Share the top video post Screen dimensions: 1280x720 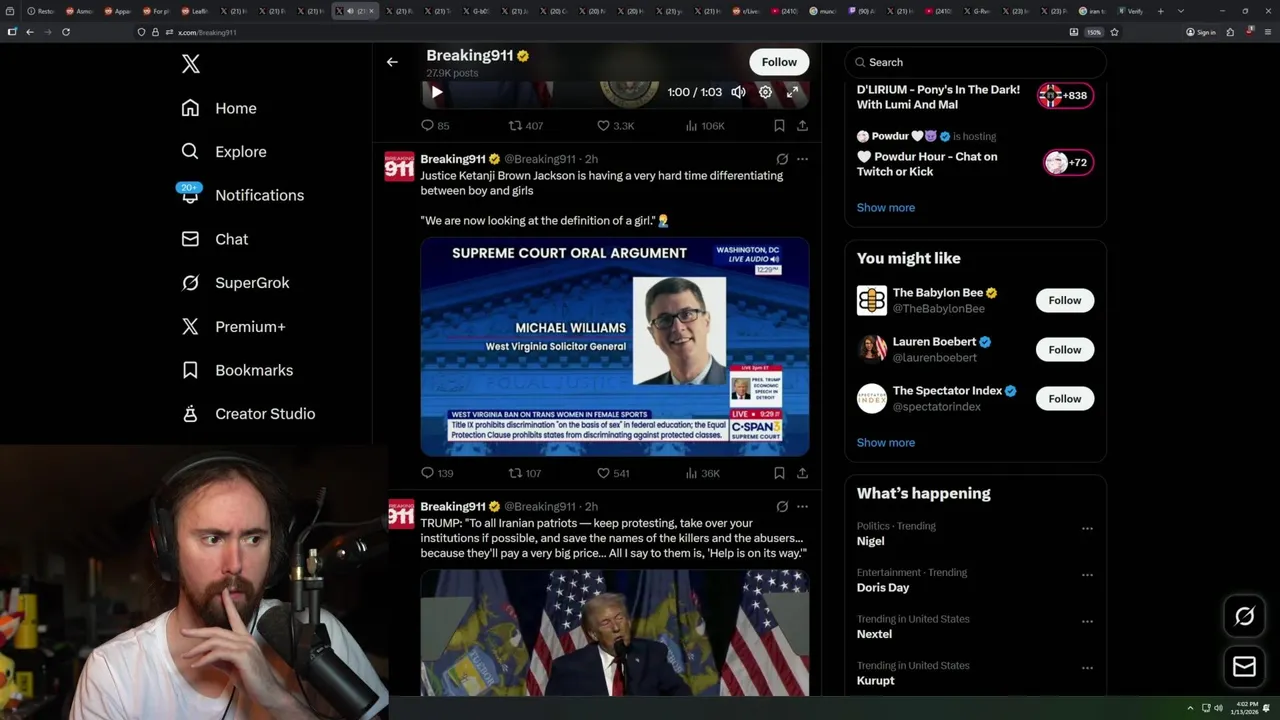click(x=802, y=126)
